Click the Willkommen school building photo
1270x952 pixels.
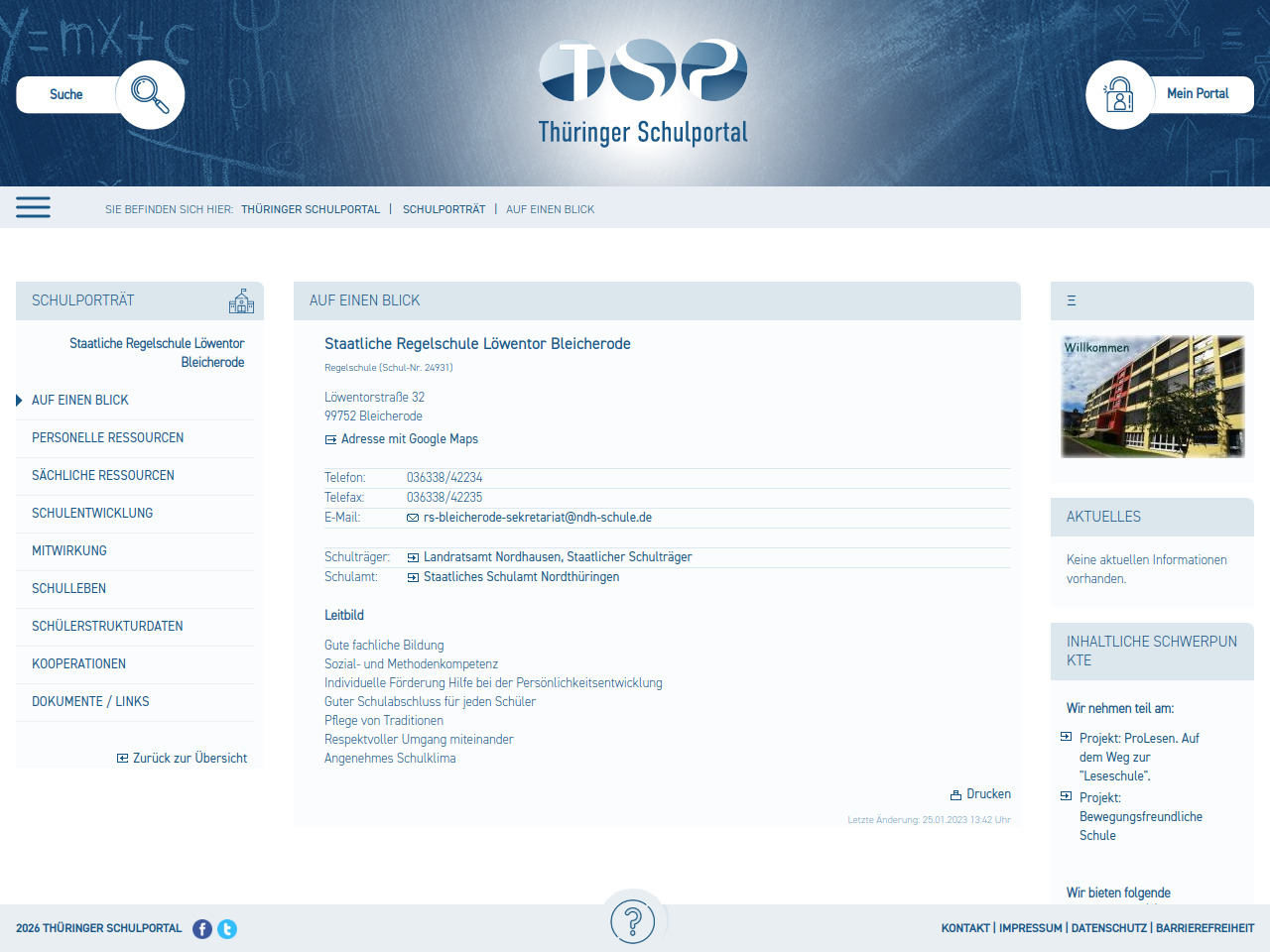coord(1152,397)
